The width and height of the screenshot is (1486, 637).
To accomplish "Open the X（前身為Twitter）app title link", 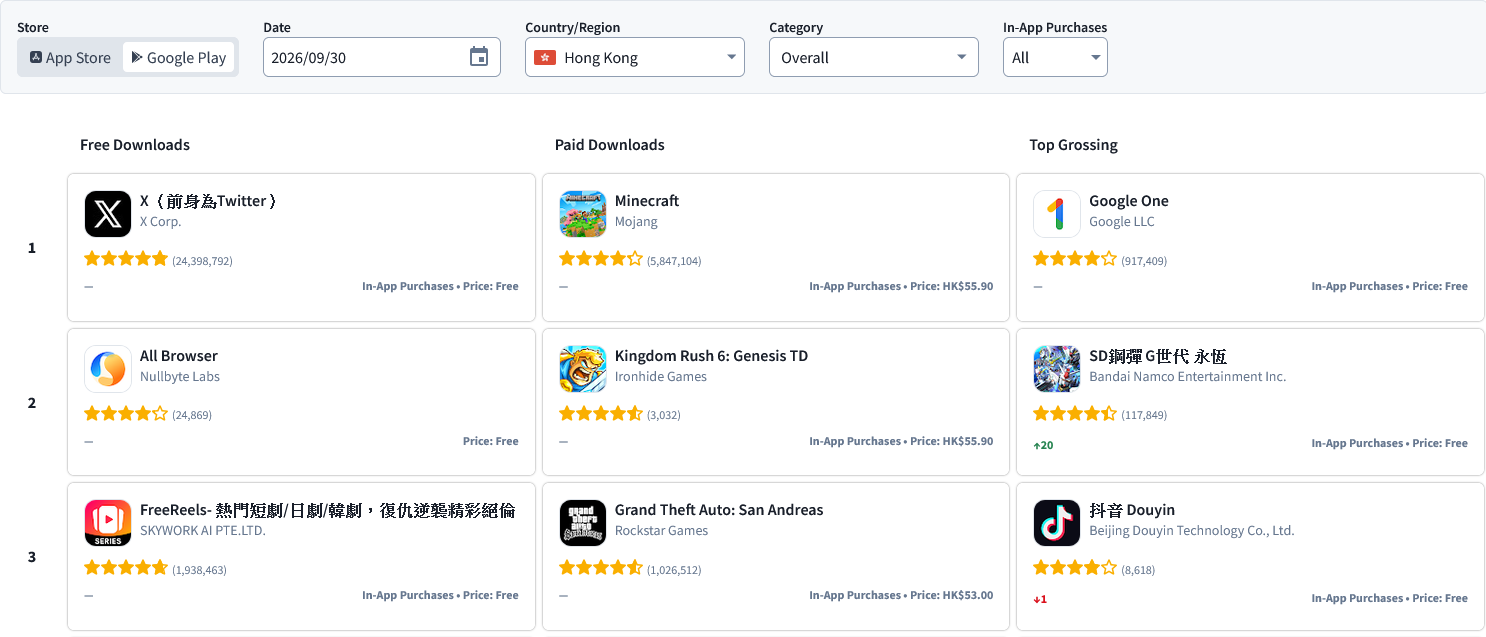I will click(209, 201).
